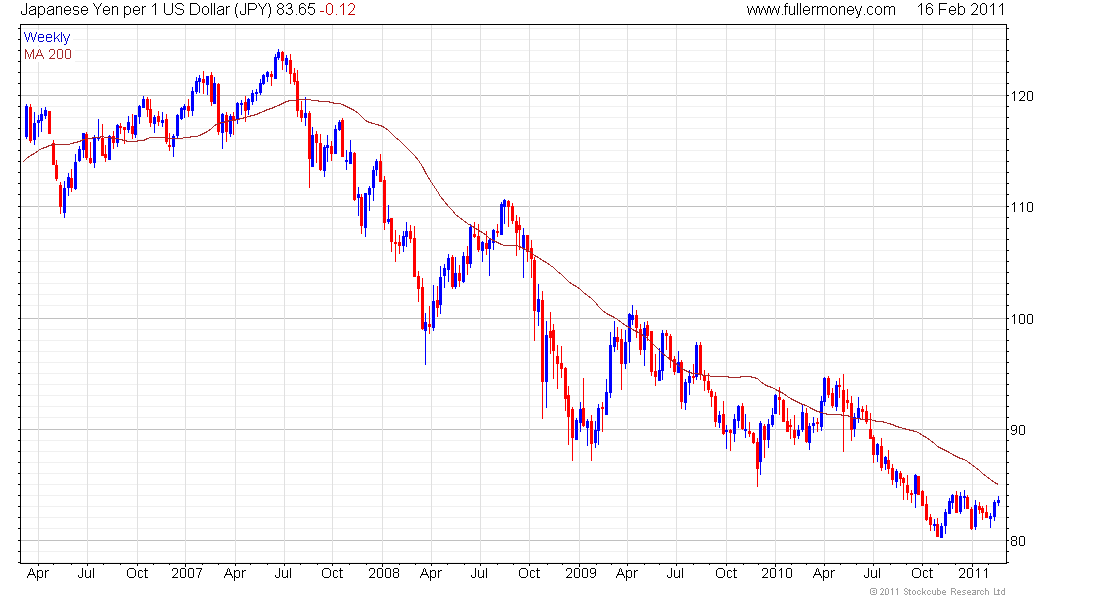Click the date '16 Feb 2011'

(x=960, y=10)
